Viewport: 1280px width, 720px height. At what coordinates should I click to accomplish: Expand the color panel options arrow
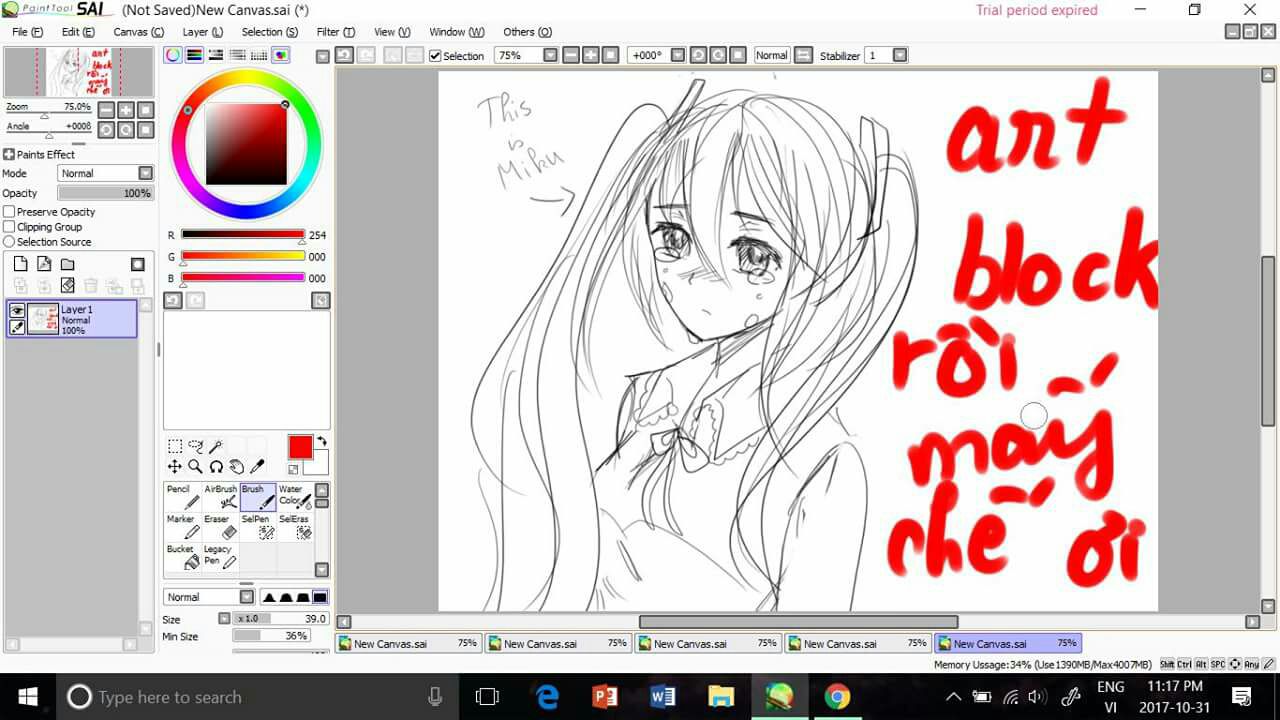[x=322, y=56]
